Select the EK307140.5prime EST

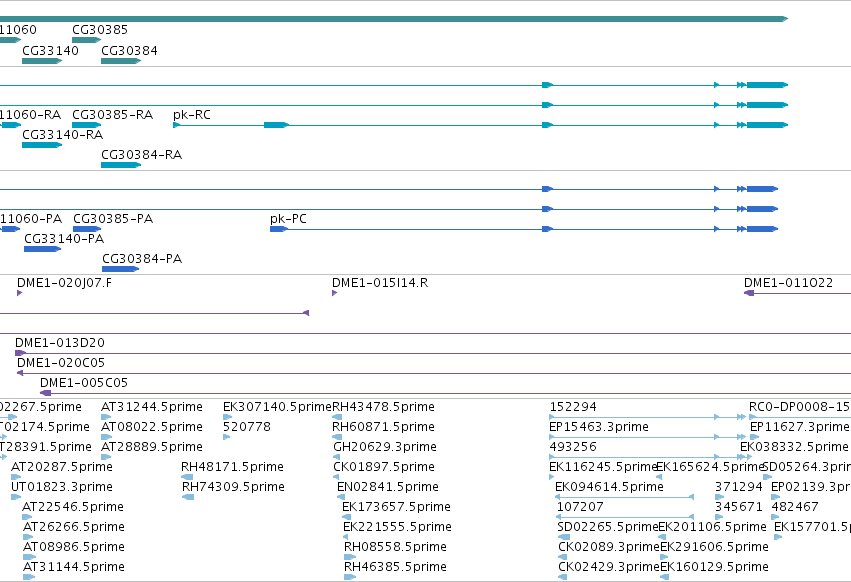pos(227,417)
